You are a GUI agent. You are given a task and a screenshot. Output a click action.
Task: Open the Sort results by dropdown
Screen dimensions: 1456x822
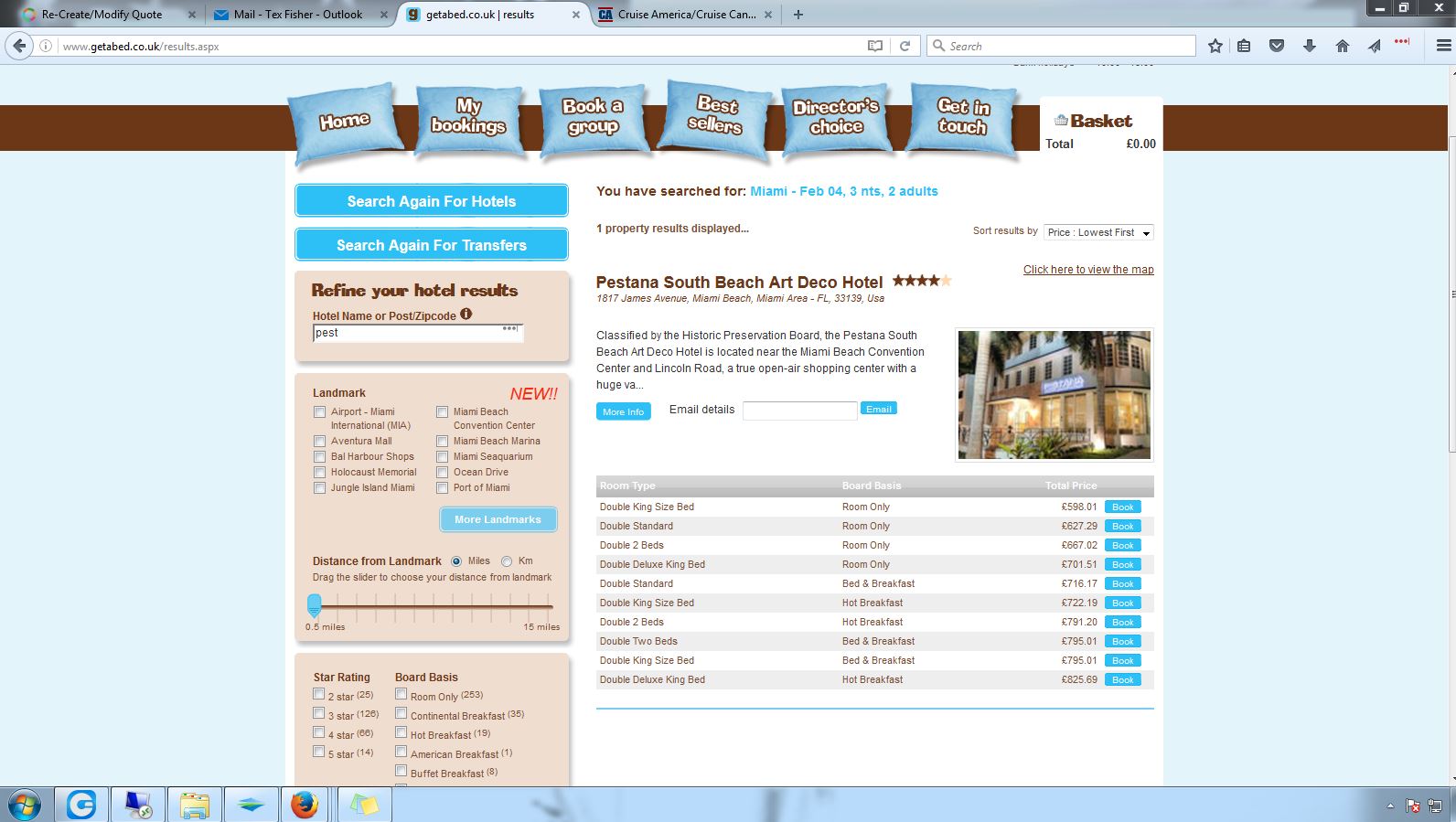tap(1098, 232)
